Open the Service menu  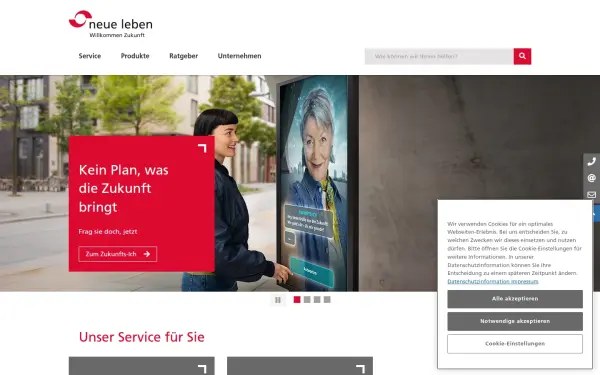(x=90, y=56)
